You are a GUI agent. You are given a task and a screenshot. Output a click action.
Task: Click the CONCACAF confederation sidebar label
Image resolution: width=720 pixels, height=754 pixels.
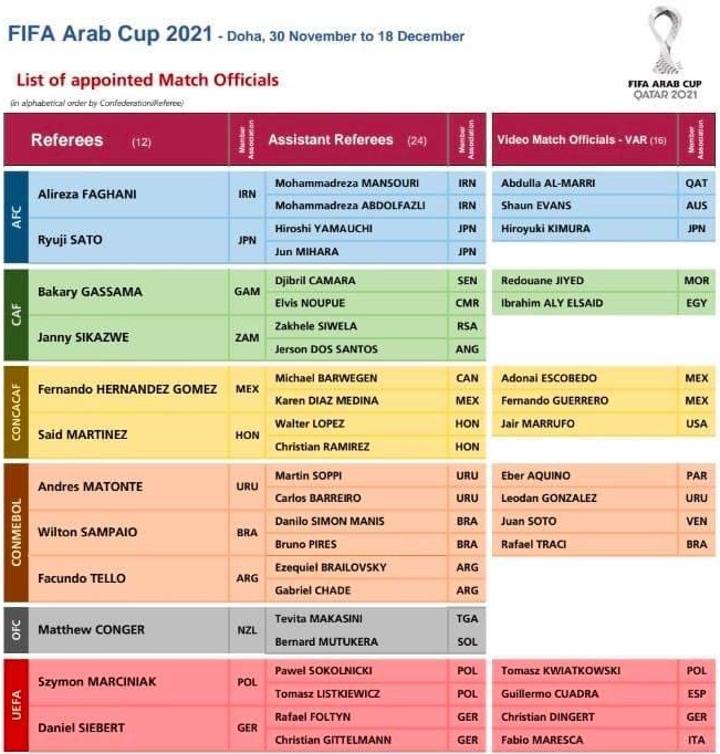tap(16, 412)
